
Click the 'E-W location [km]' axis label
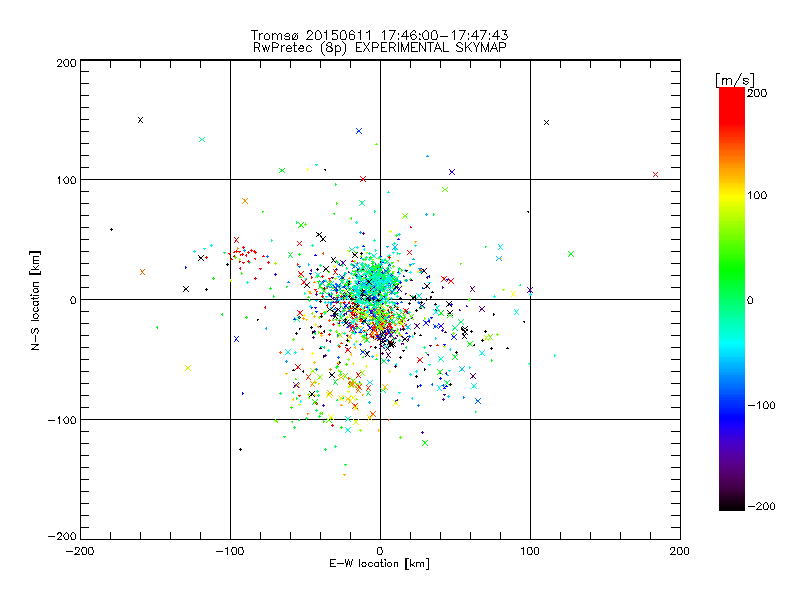pyautogui.click(x=379, y=563)
